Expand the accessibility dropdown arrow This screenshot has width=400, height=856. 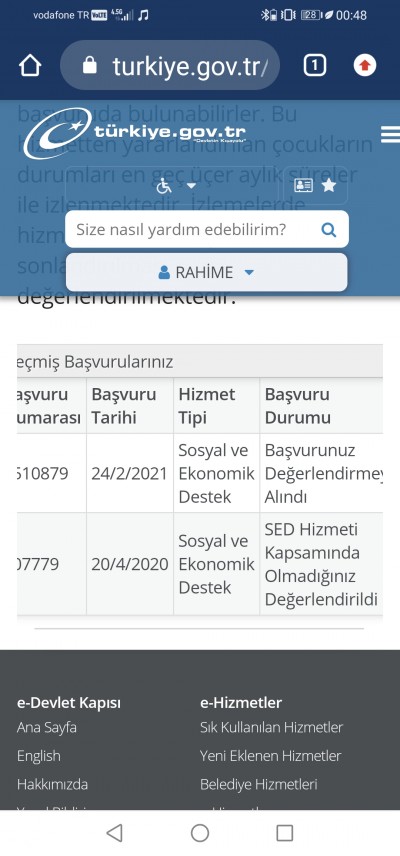[x=191, y=186]
